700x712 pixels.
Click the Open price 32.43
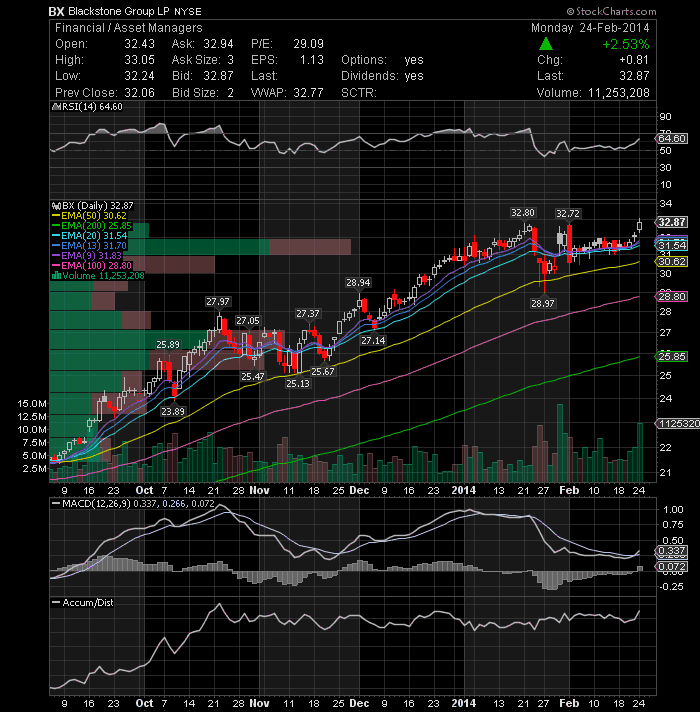click(139, 44)
